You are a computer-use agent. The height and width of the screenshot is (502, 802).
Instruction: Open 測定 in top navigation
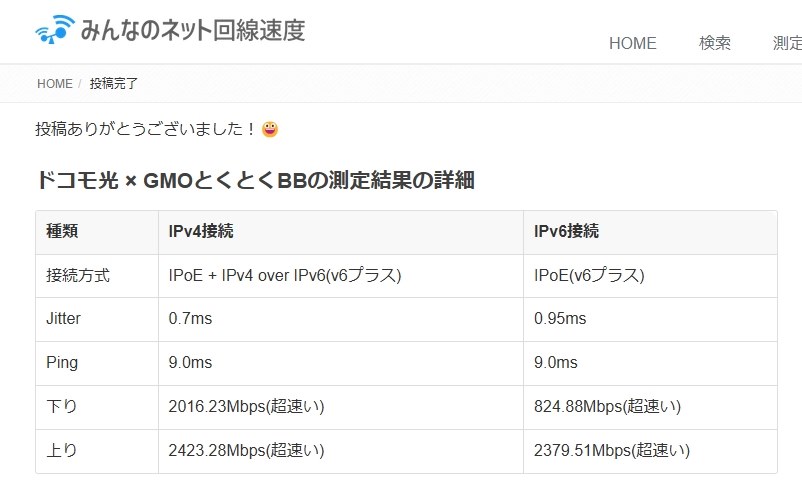tap(787, 43)
